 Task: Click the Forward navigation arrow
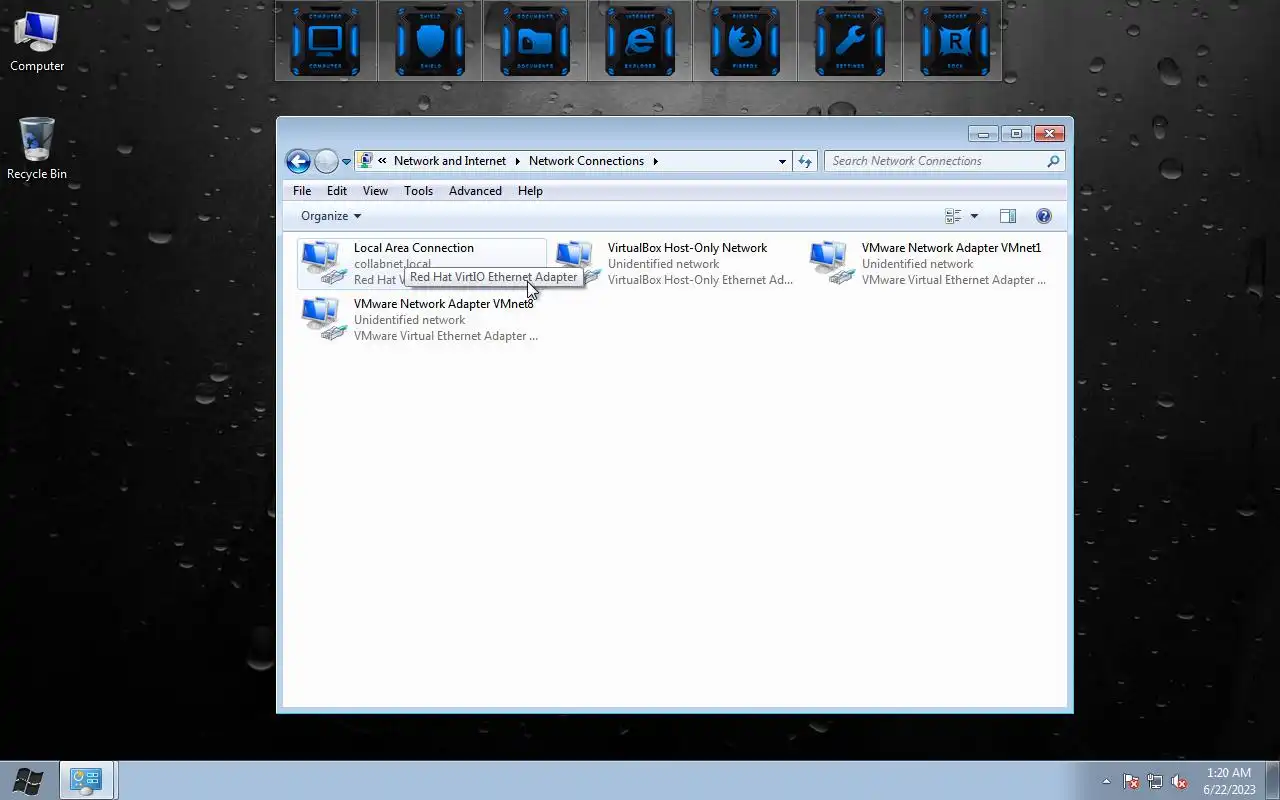[x=326, y=161]
